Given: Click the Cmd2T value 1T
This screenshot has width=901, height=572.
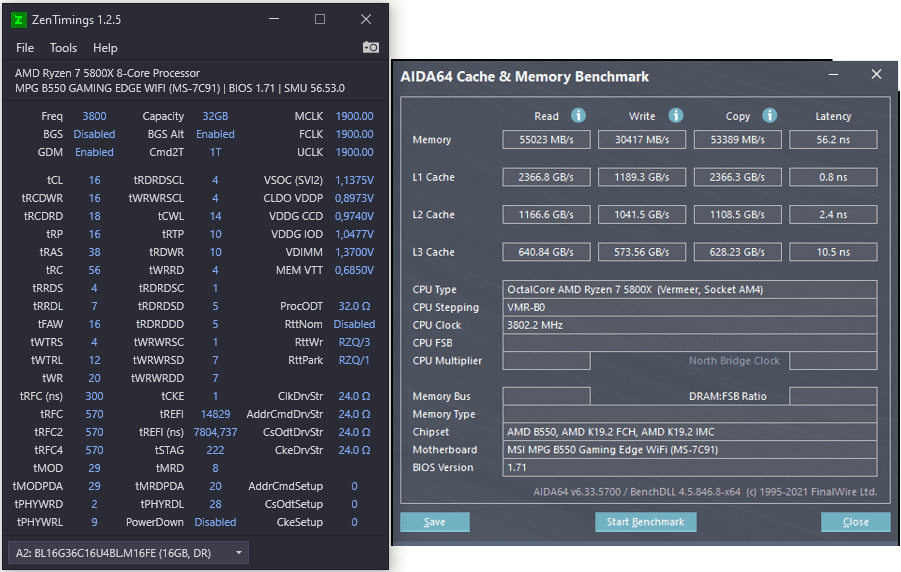Looking at the screenshot, I should coord(215,152).
